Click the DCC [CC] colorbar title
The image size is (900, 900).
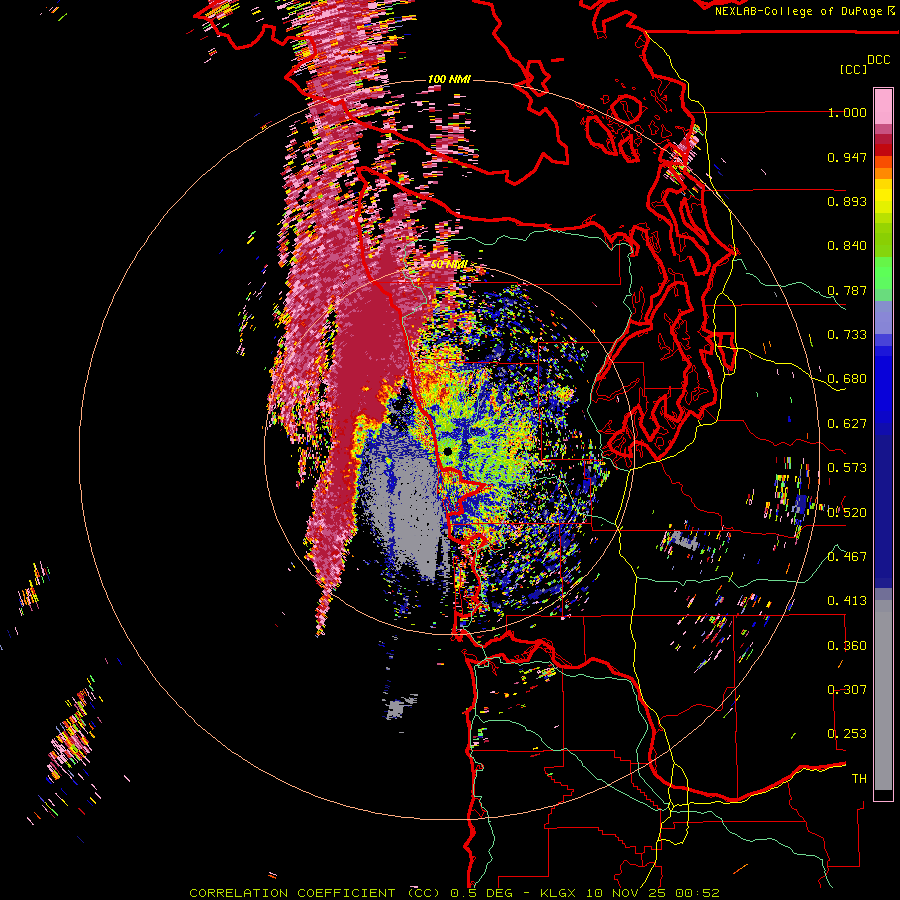pyautogui.click(x=865, y=64)
